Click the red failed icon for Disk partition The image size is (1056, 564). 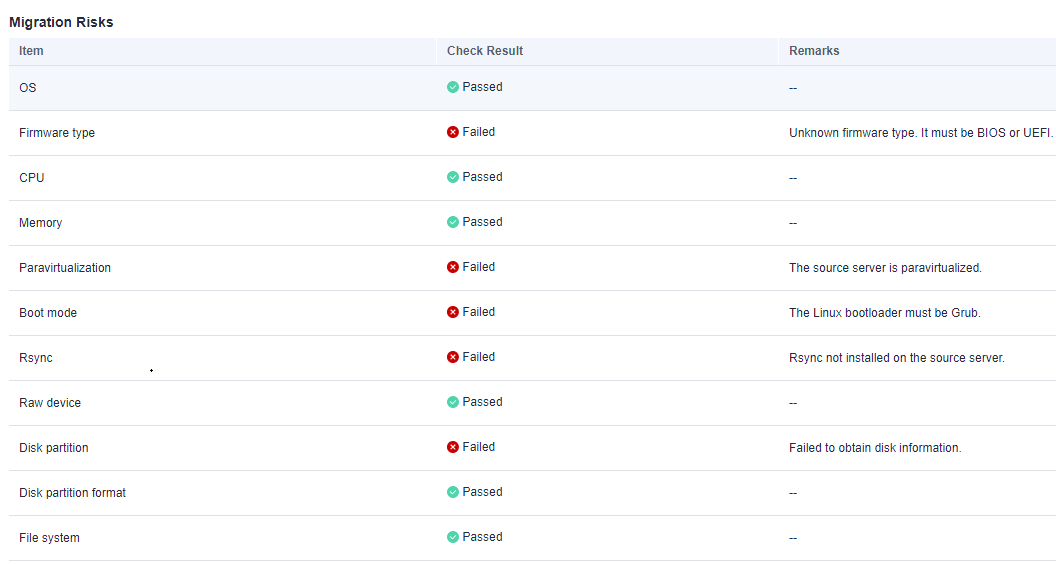point(453,447)
